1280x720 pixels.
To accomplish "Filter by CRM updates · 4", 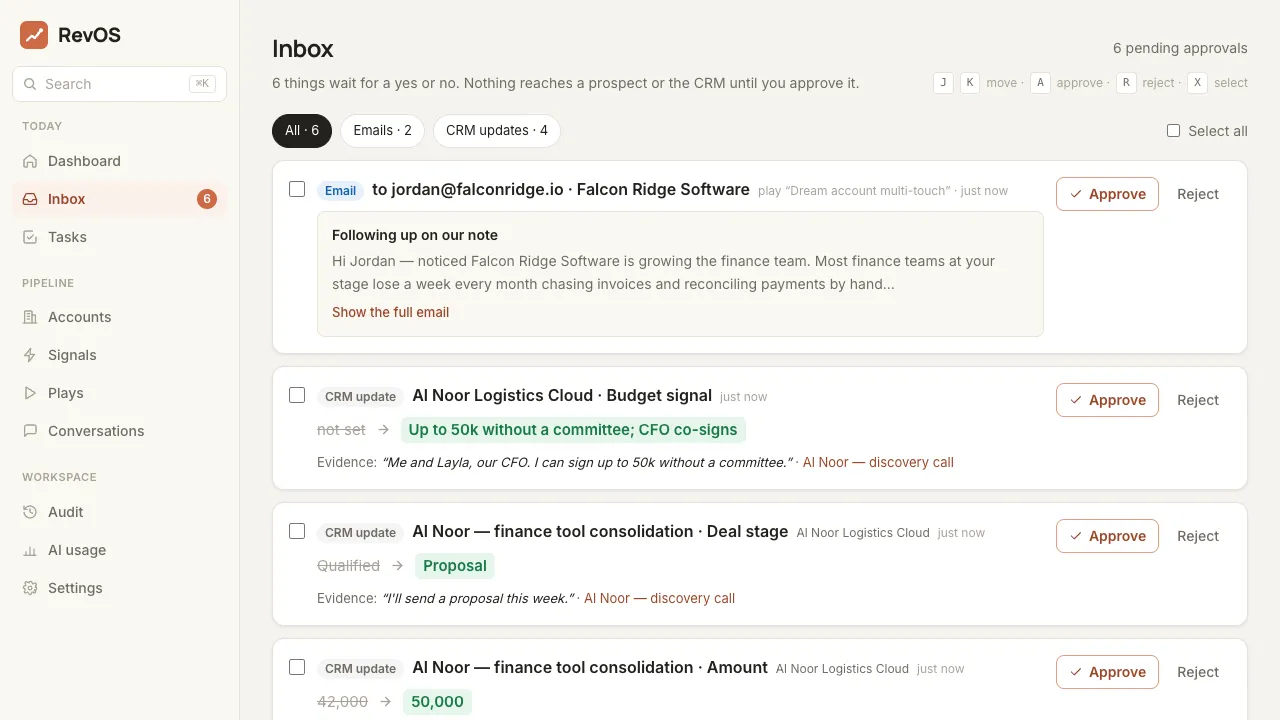I will pos(497,131).
